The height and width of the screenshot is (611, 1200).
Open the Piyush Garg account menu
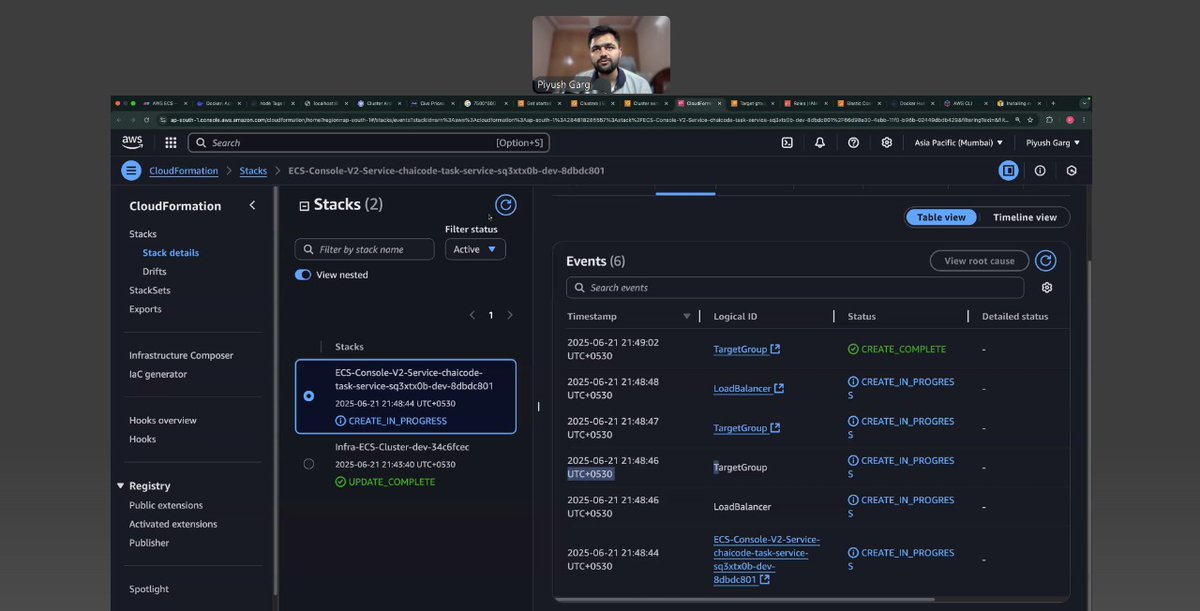[1053, 143]
